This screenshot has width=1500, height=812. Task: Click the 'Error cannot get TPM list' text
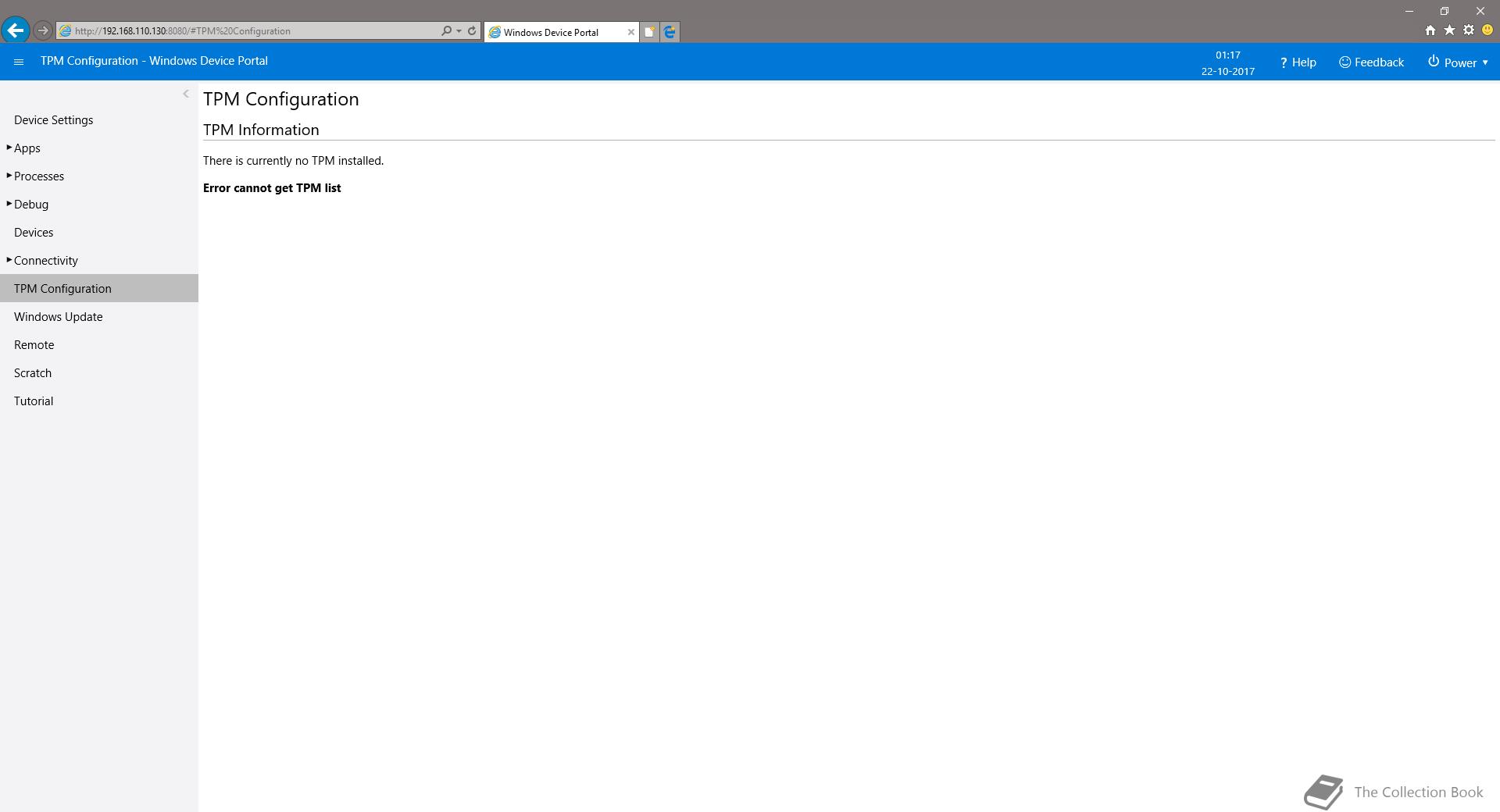pos(272,188)
